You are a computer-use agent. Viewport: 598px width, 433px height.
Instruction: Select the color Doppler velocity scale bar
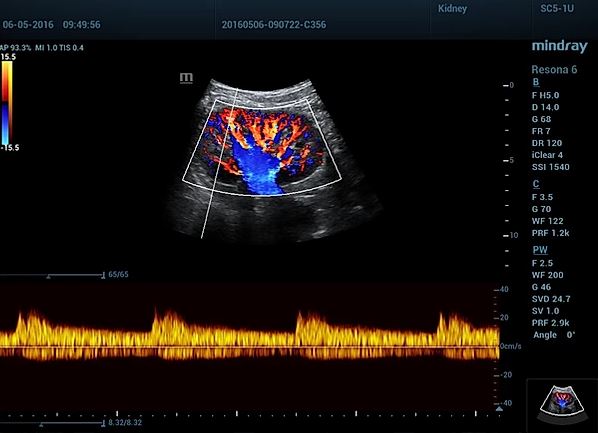(x=7, y=103)
